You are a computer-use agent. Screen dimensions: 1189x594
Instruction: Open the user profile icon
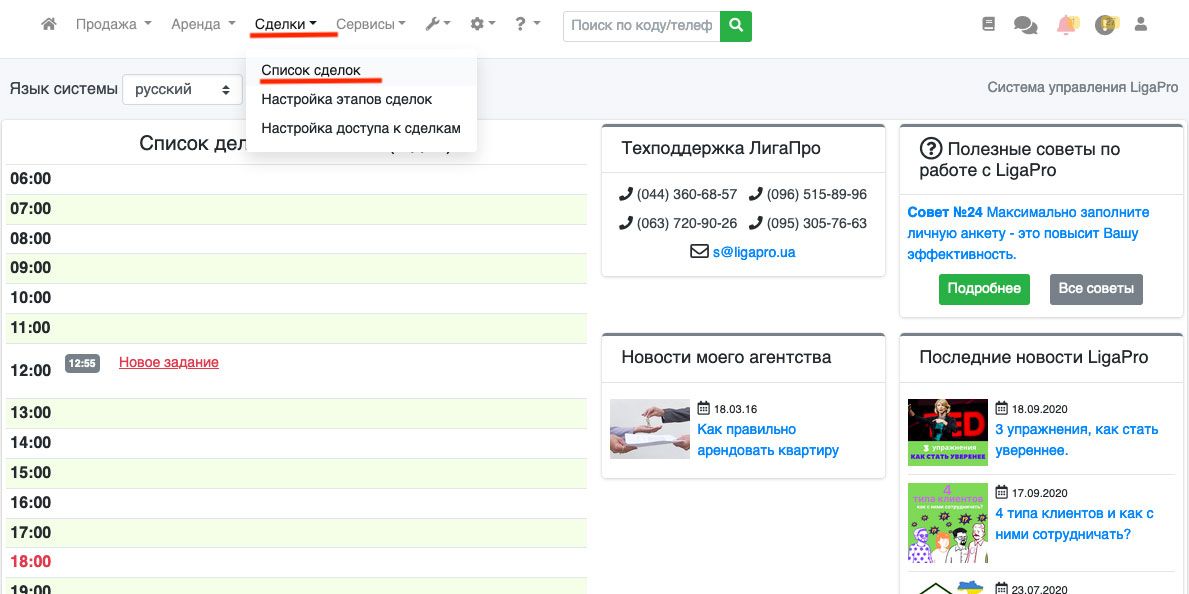pyautogui.click(x=1140, y=25)
